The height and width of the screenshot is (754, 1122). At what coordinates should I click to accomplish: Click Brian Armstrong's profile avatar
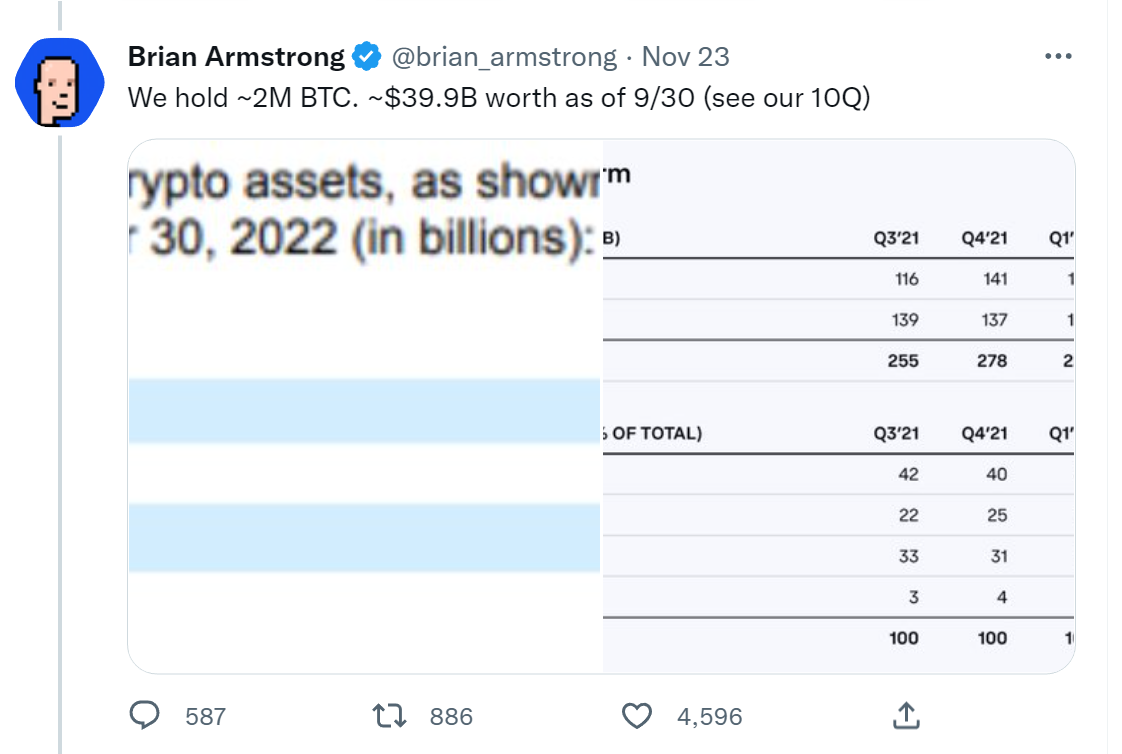60,82
